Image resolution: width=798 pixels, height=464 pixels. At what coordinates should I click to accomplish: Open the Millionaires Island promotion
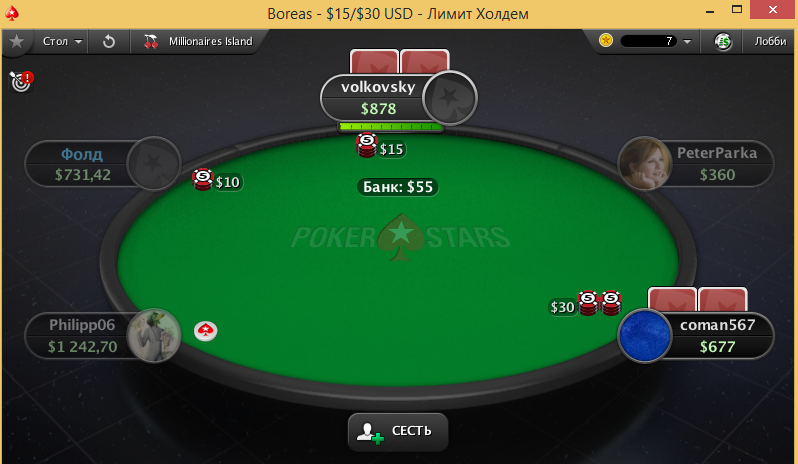tap(210, 41)
